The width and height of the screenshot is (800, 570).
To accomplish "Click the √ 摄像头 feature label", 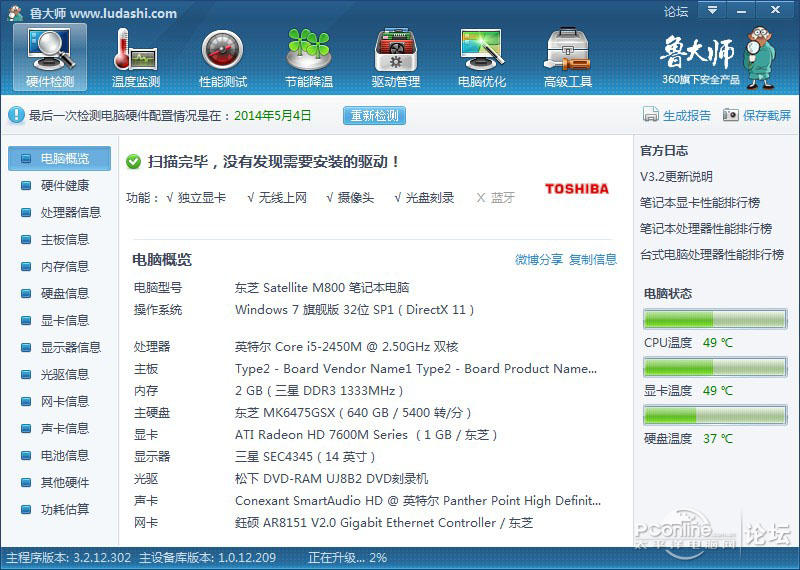I will [x=350, y=198].
